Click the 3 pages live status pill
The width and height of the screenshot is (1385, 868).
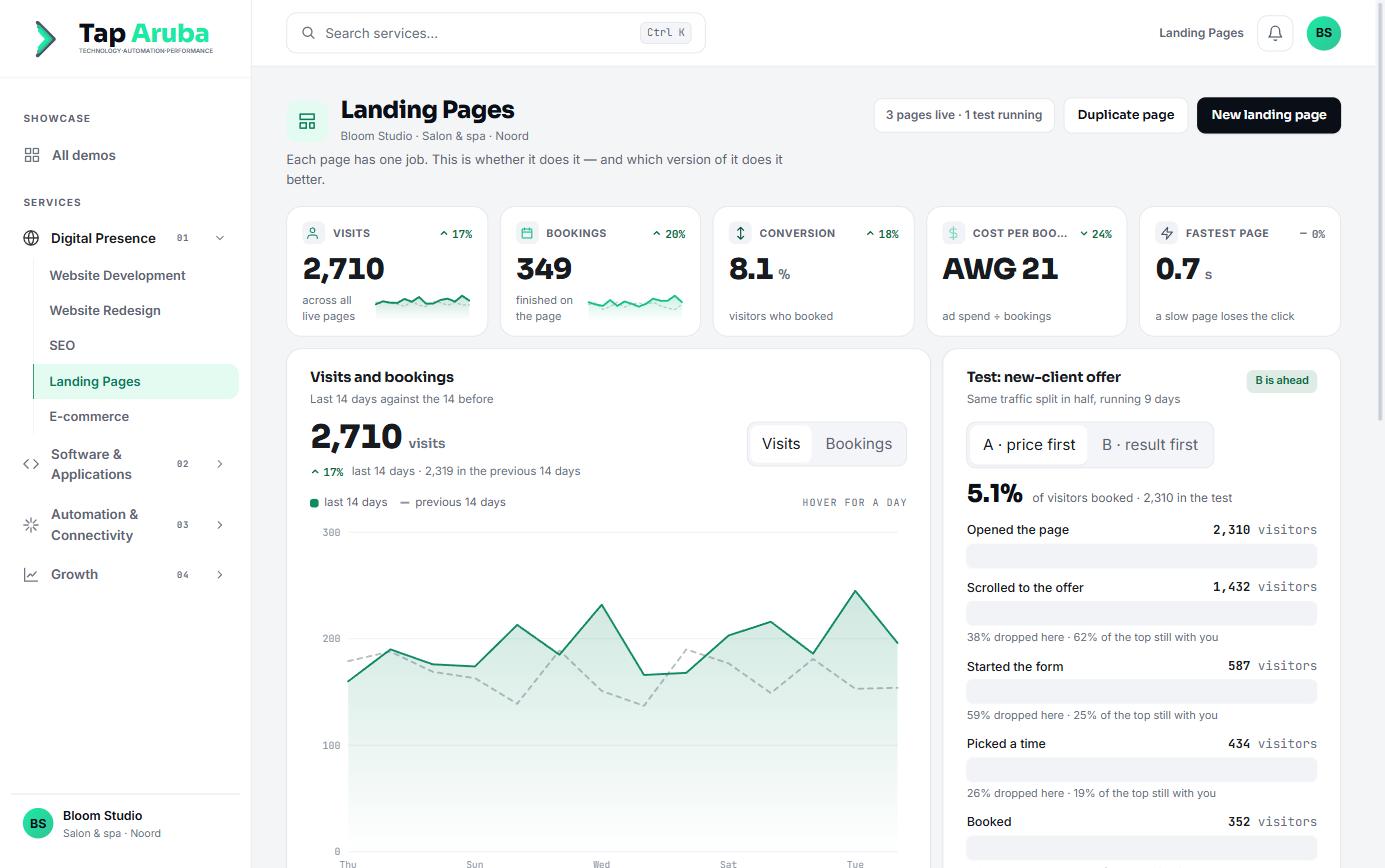(964, 115)
